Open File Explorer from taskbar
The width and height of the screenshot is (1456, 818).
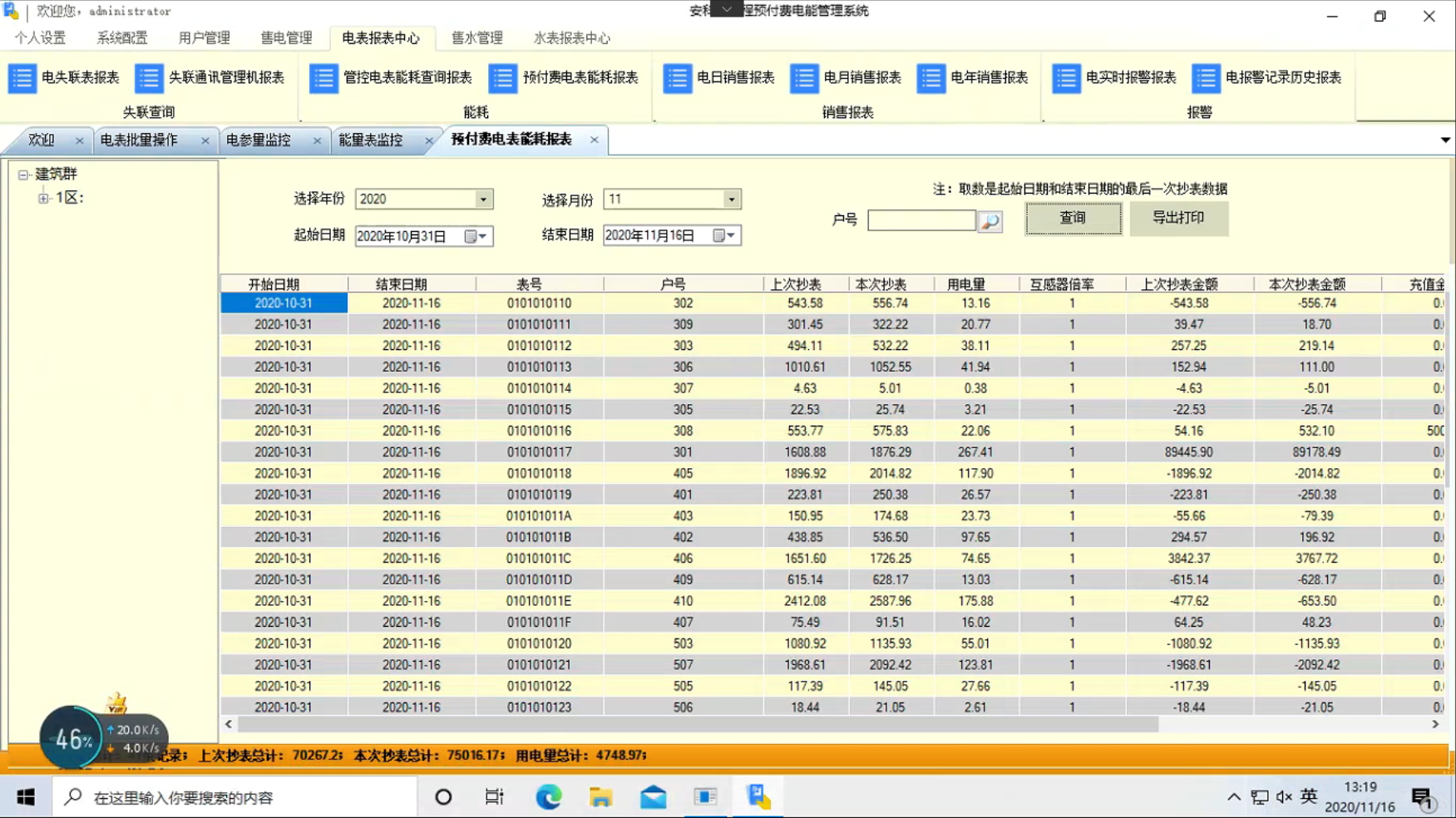pos(600,797)
